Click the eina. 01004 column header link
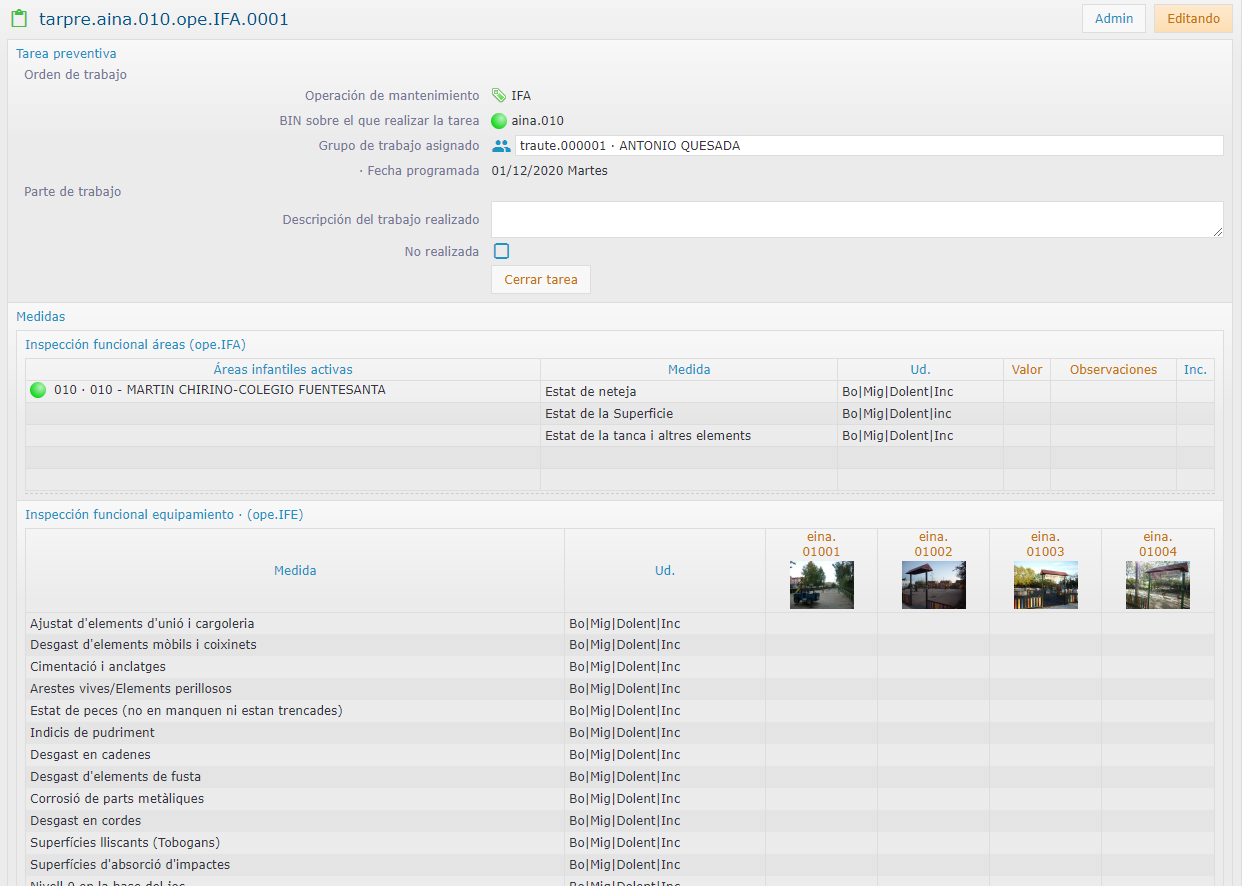Screen dimensions: 1242x886 (1158, 544)
